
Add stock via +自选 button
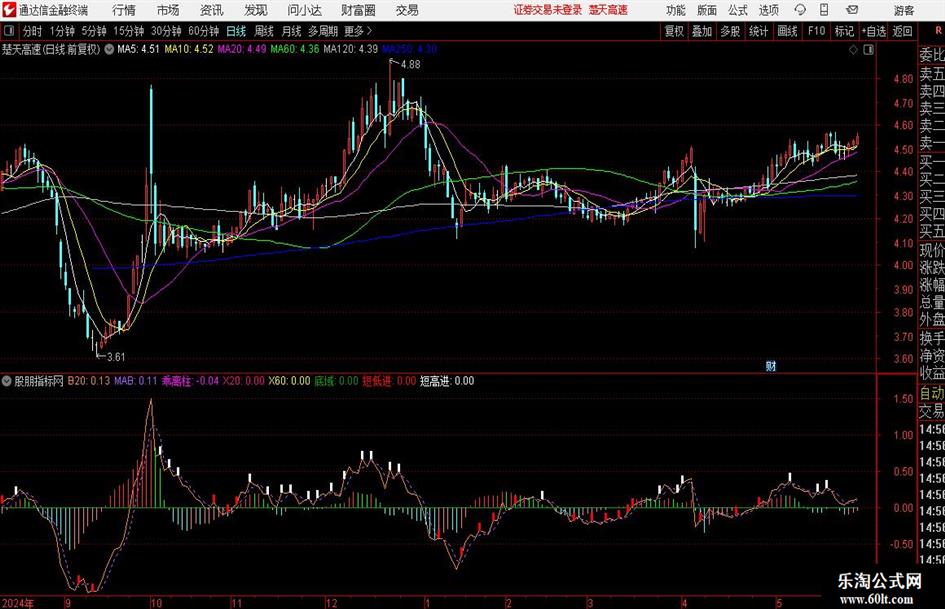tap(874, 31)
